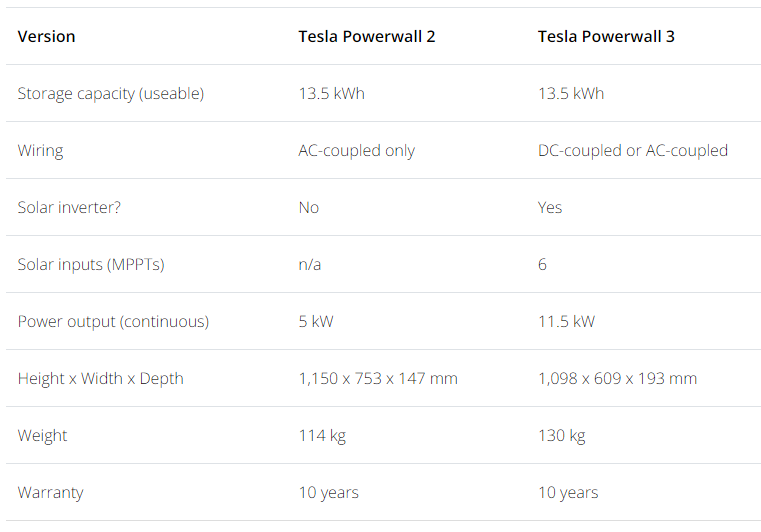Click the Yes value for solar inverter
The image size is (761, 532).
pos(549,208)
